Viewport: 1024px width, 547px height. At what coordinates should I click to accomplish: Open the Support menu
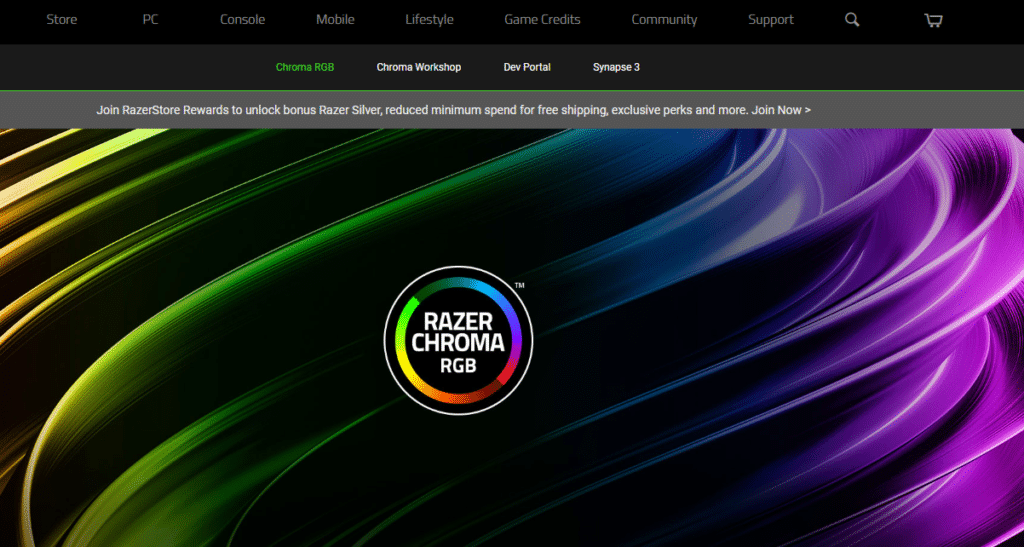771,20
